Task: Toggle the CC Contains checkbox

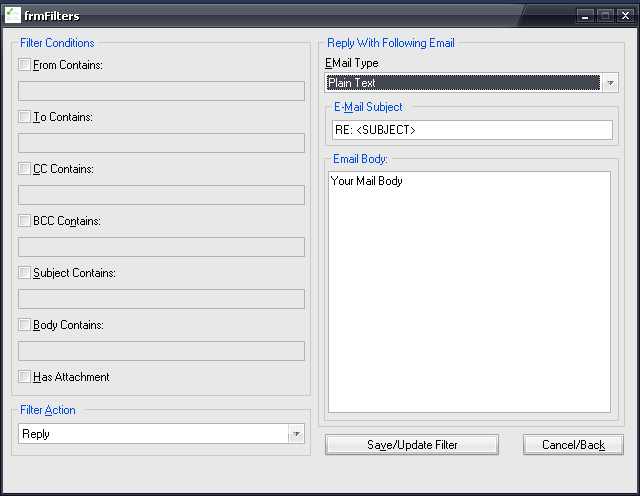Action: pos(25,169)
